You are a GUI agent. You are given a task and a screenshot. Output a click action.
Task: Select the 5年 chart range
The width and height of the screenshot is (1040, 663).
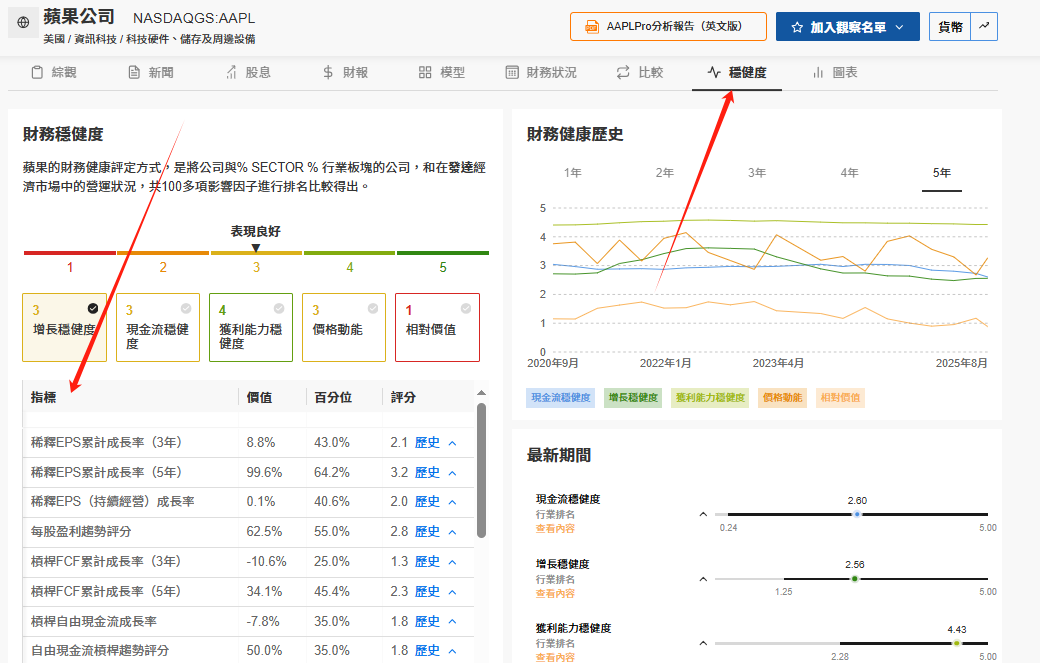point(942,173)
